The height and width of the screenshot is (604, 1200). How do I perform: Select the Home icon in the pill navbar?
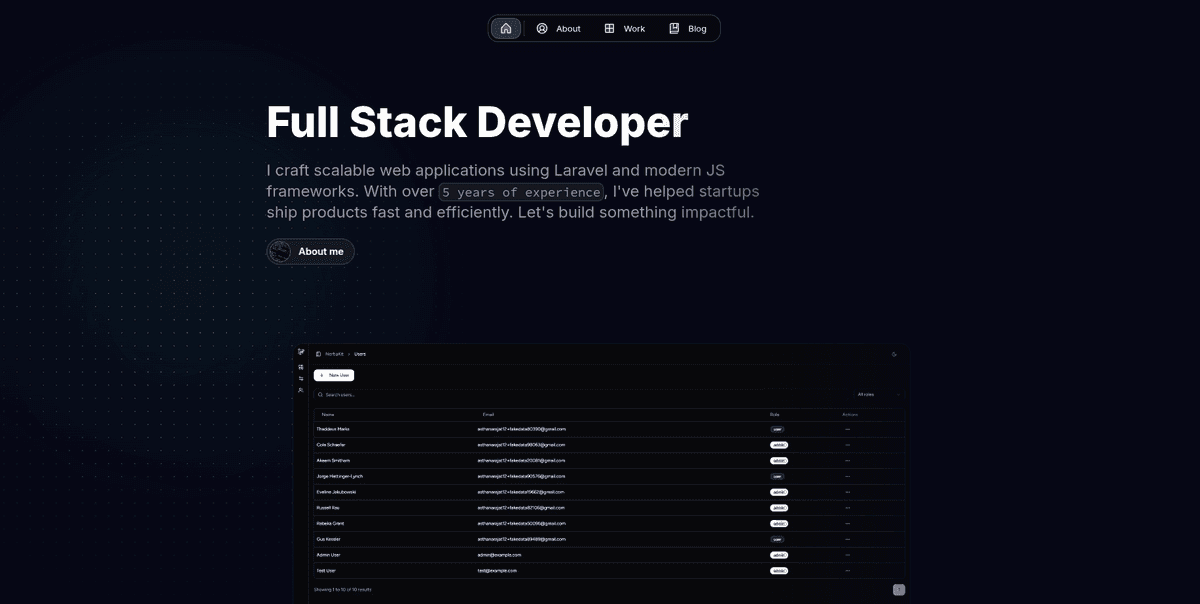click(x=505, y=28)
